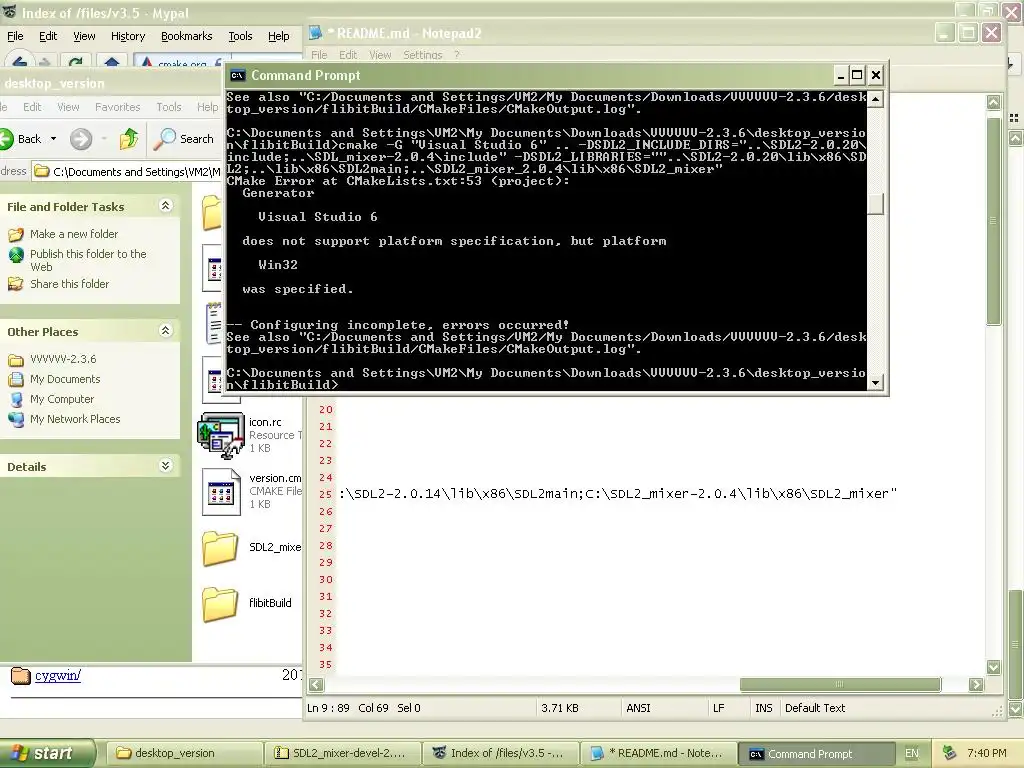This screenshot has height=768, width=1024.
Task: Click Ln 9 : 89 status bar entry
Action: [329, 708]
